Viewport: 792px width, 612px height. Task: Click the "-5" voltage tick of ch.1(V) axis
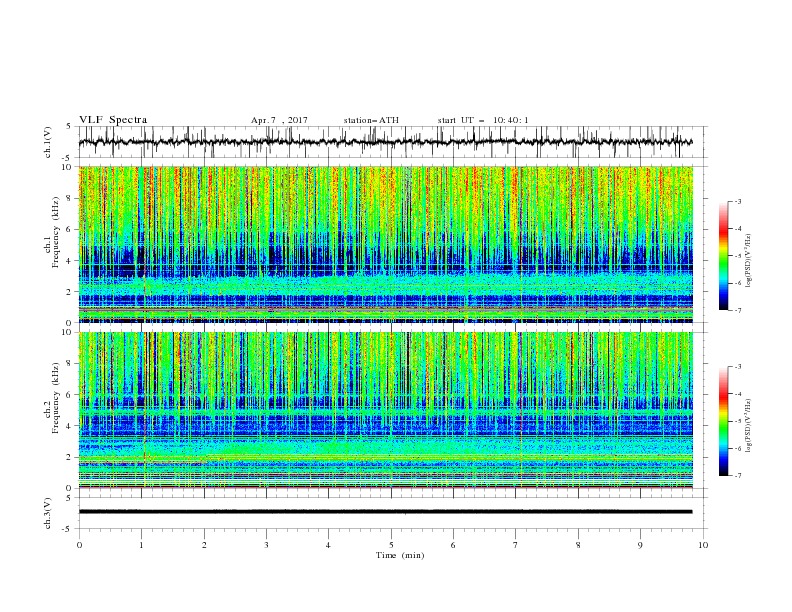[x=68, y=158]
